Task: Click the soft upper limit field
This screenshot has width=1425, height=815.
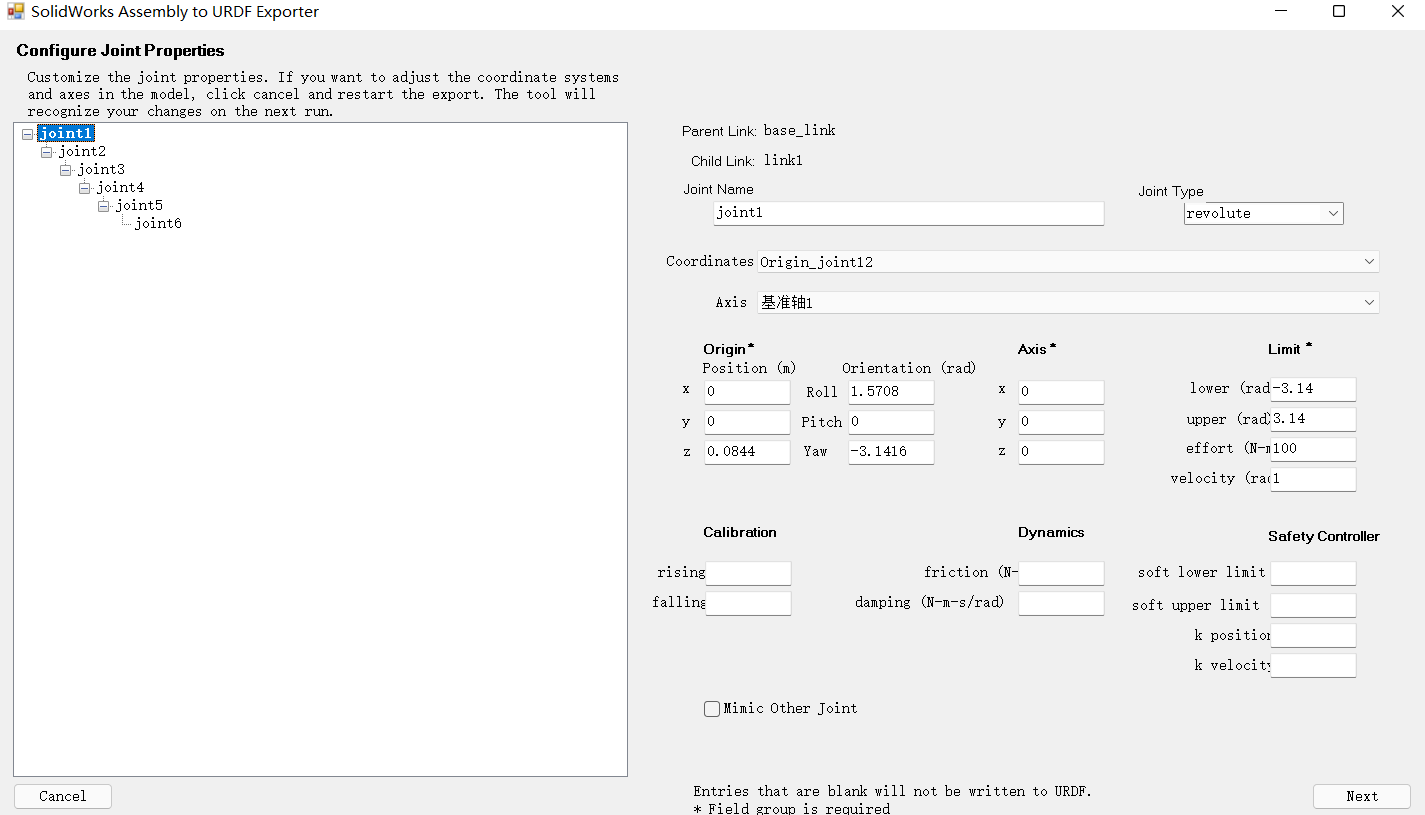Action: pyautogui.click(x=1313, y=605)
